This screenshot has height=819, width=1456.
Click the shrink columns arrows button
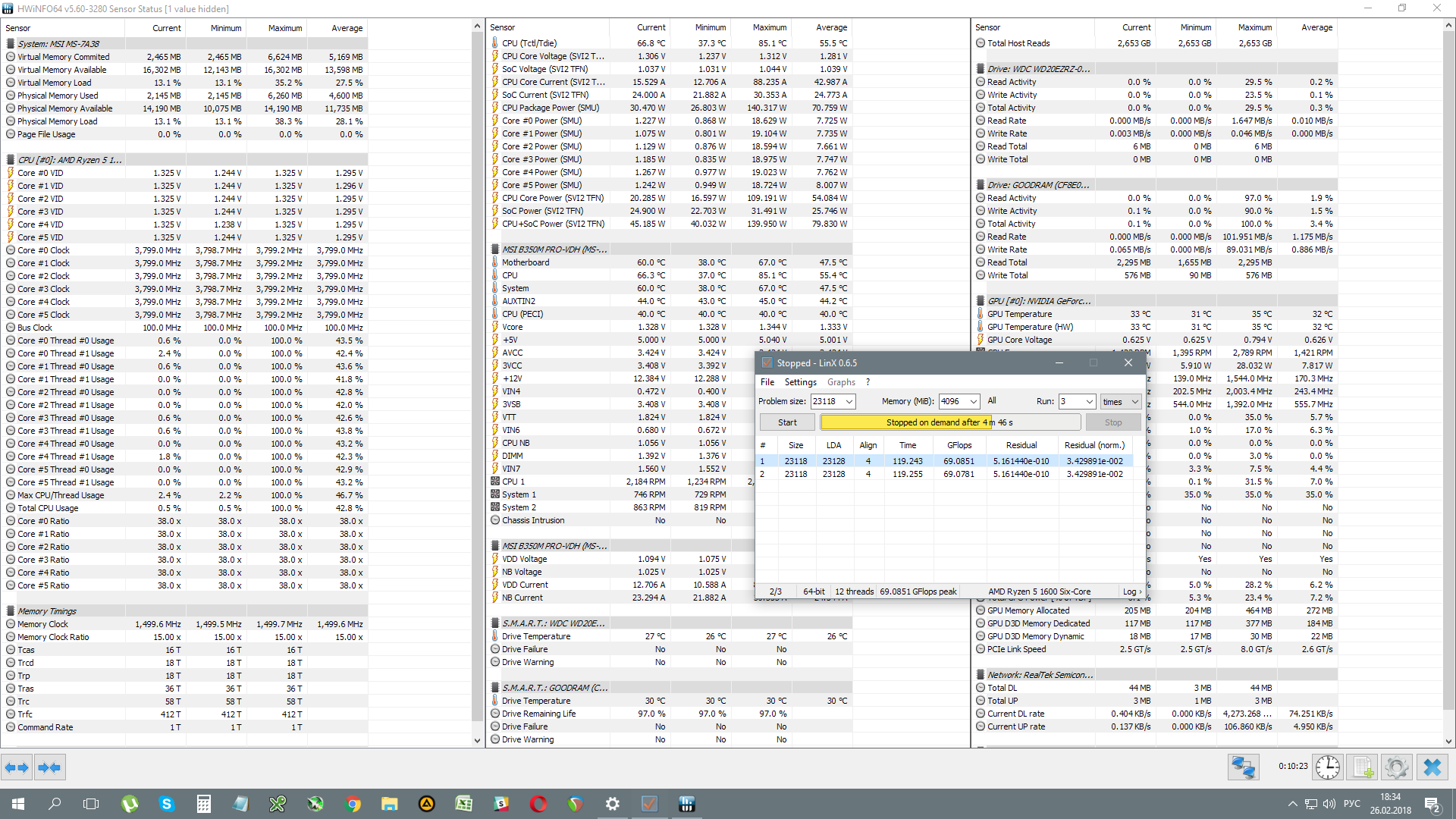pos(49,767)
